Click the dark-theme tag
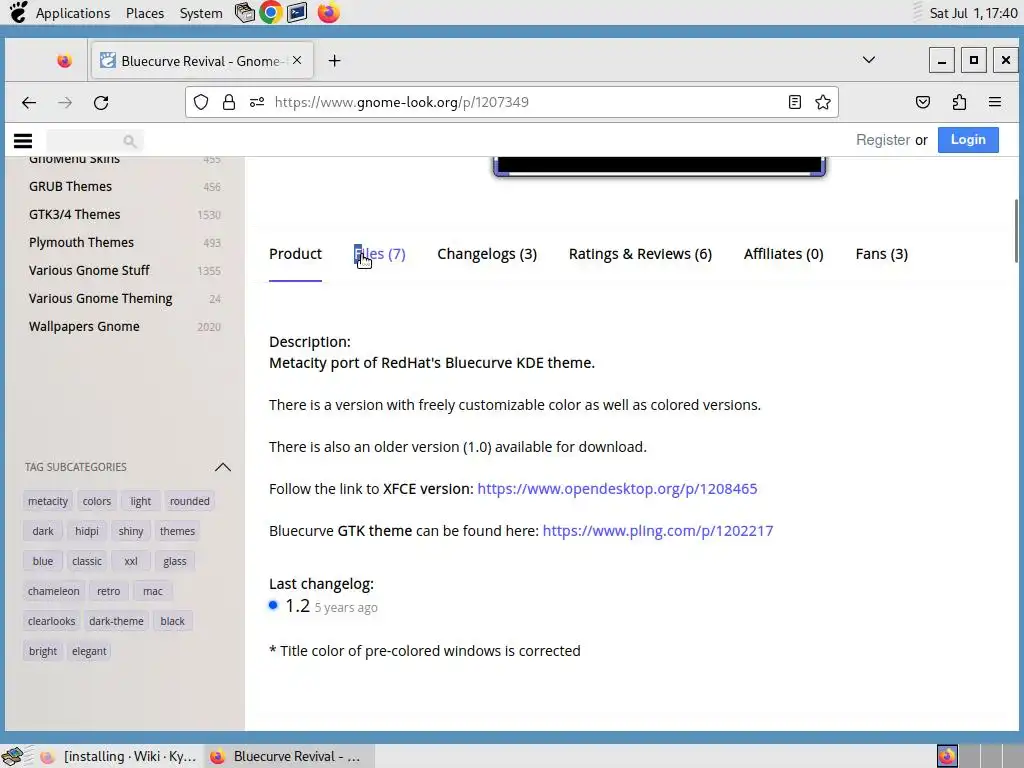Viewport: 1024px width, 768px height. click(x=116, y=621)
